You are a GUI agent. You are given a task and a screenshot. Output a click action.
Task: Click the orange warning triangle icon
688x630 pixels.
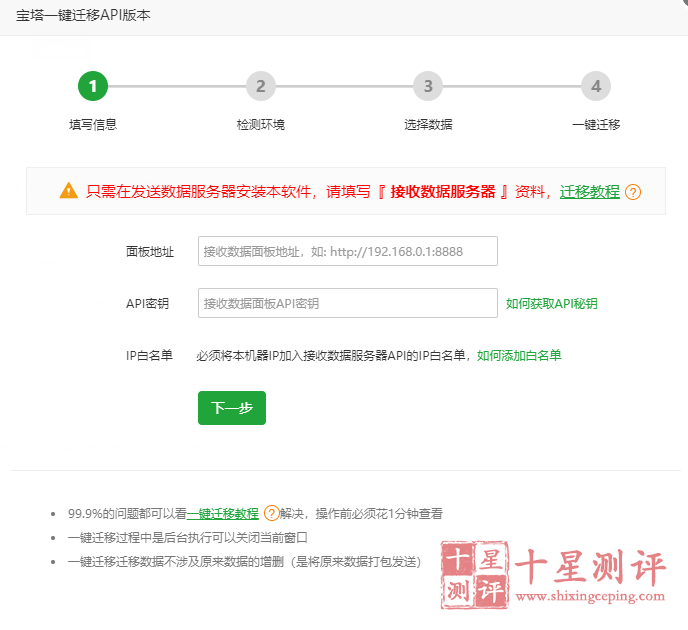(x=68, y=190)
